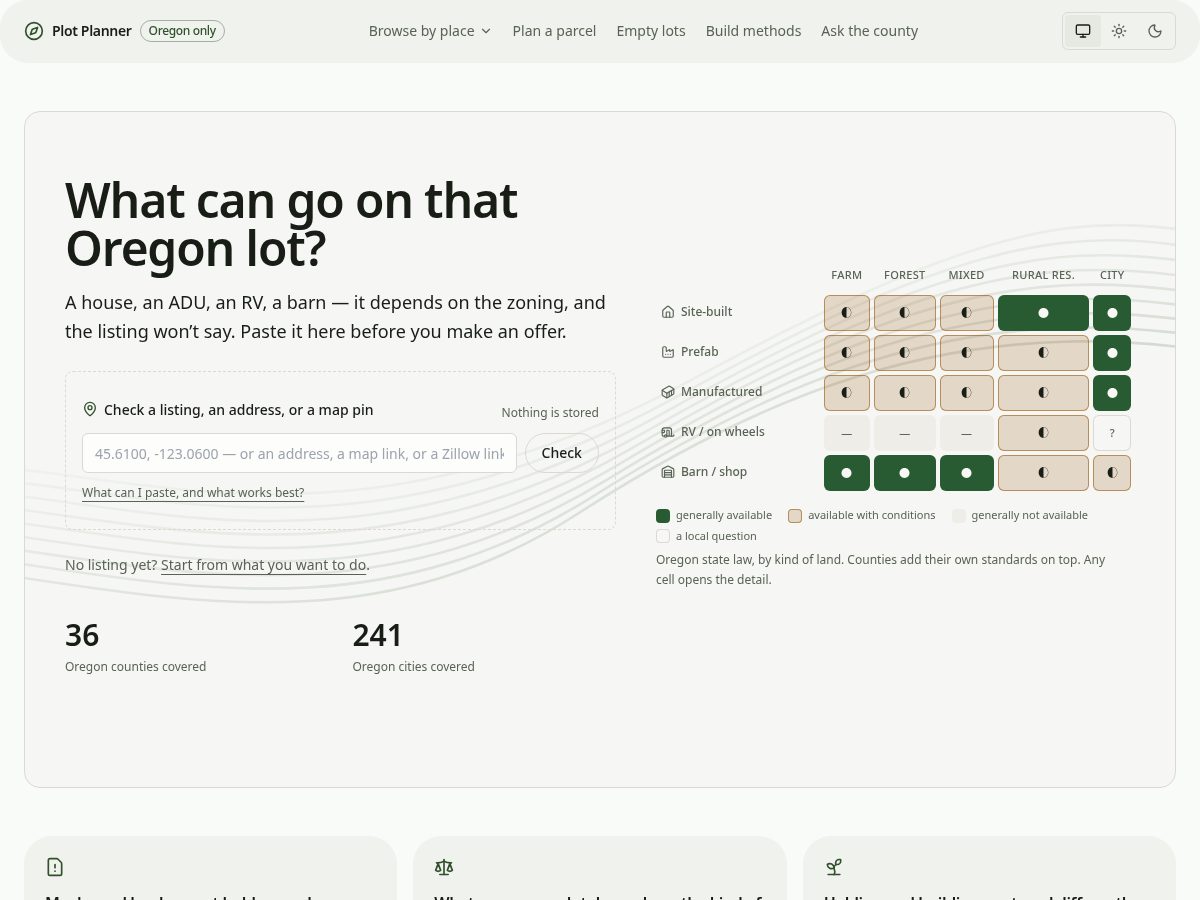
Task: Open Prefab on Rural Res. cell
Action: [x=1043, y=353]
